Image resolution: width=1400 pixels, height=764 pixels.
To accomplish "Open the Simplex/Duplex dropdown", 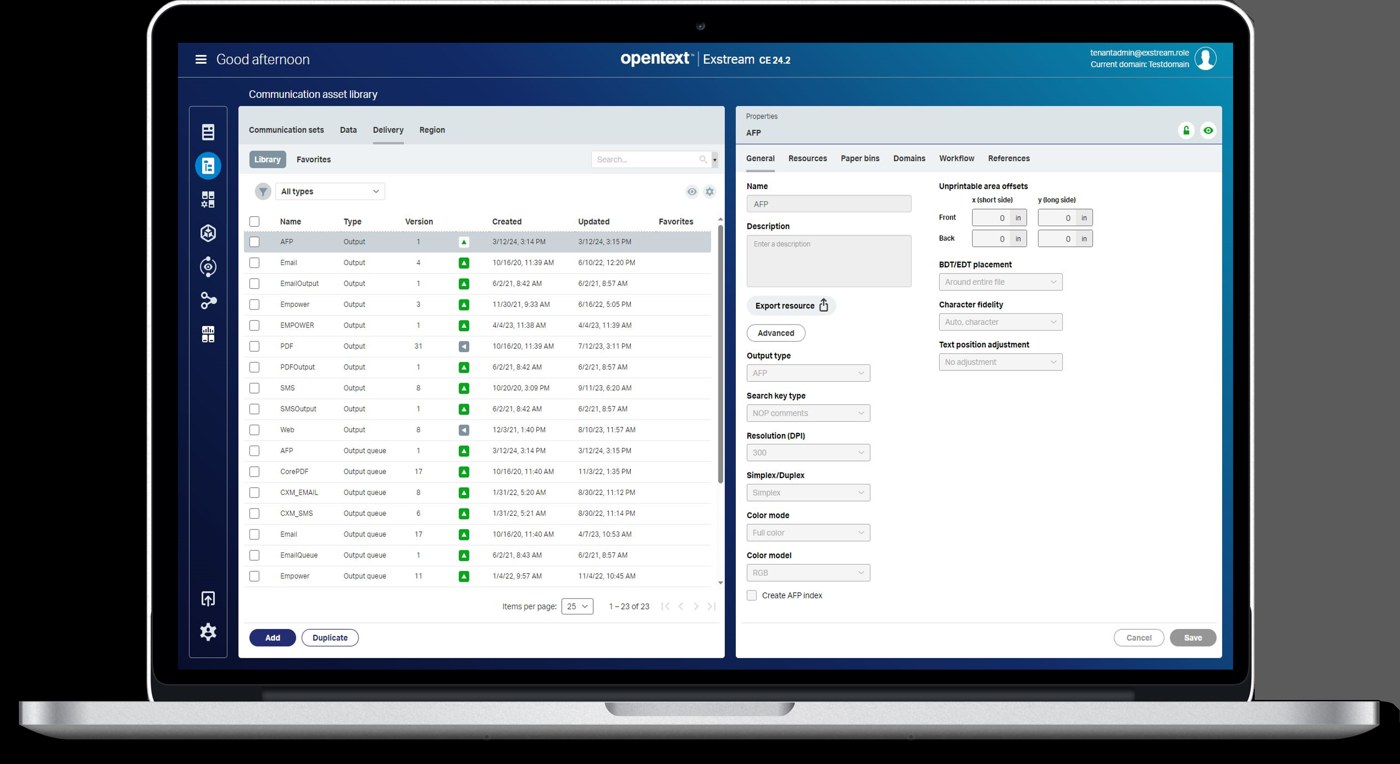I will (x=808, y=493).
